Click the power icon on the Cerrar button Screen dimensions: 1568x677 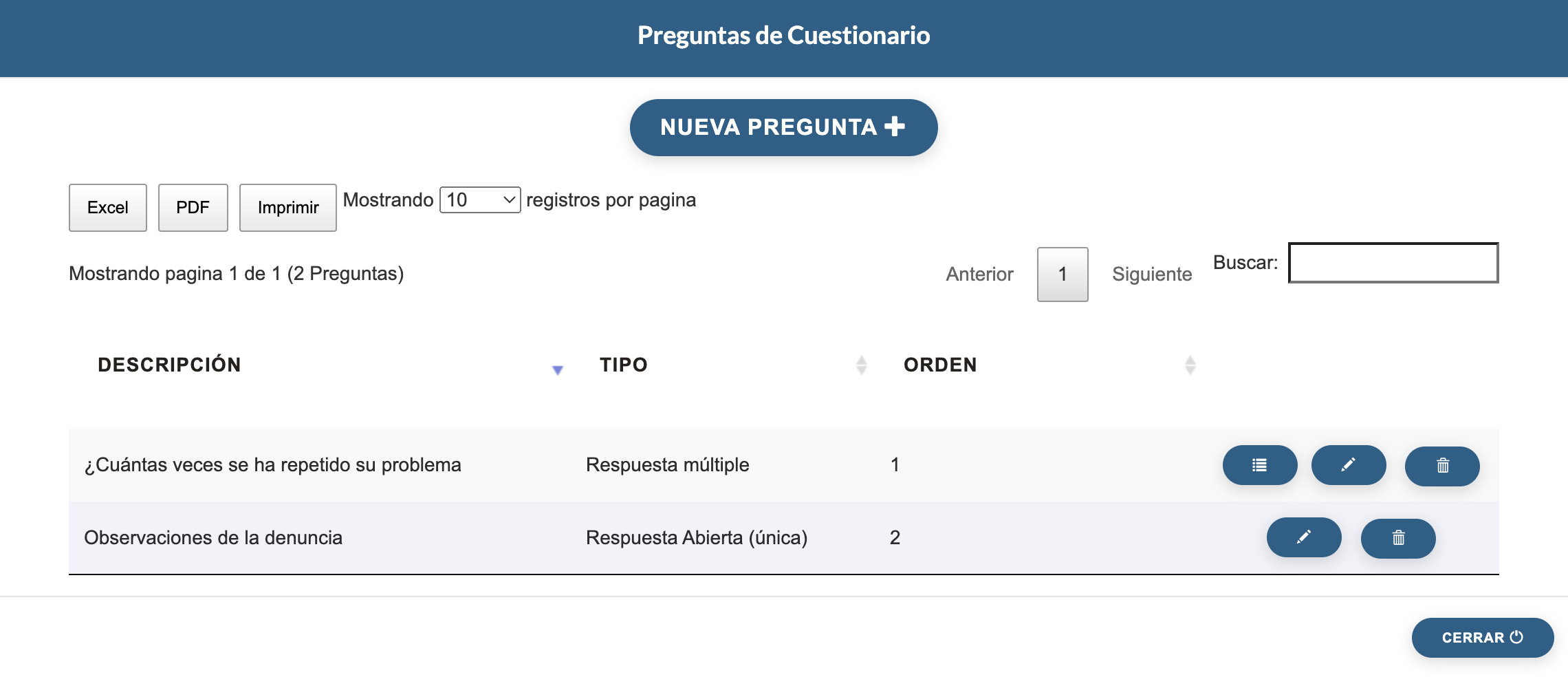pos(1517,637)
